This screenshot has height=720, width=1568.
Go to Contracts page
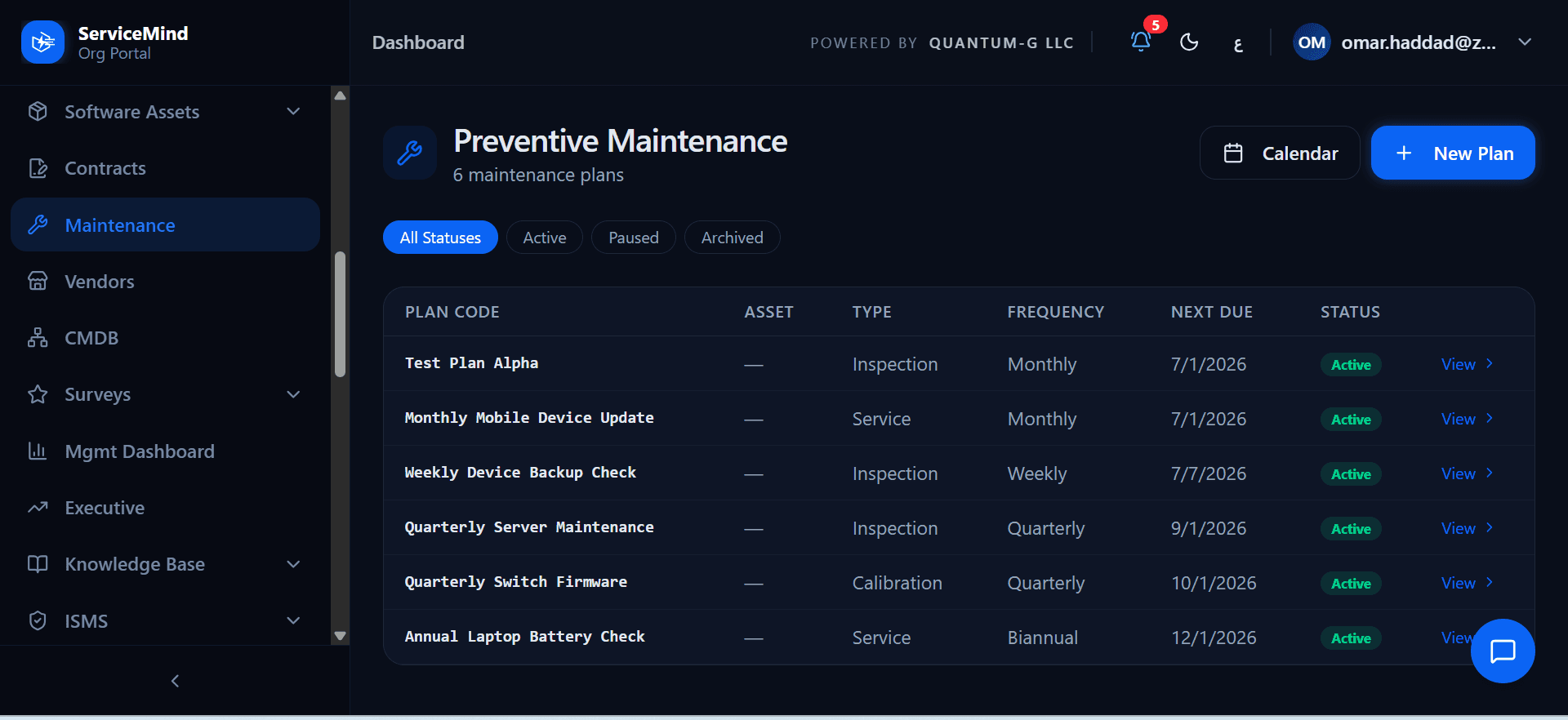point(165,168)
